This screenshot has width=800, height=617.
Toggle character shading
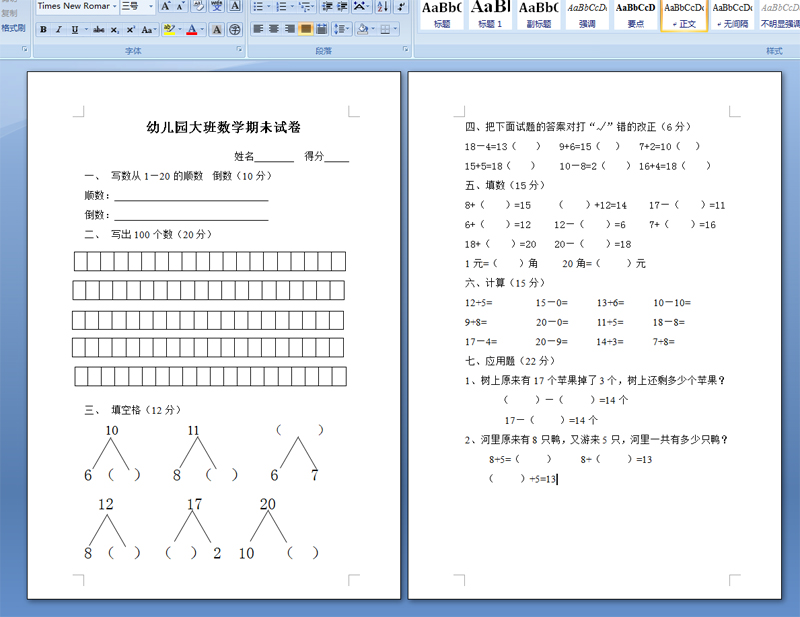tap(217, 30)
